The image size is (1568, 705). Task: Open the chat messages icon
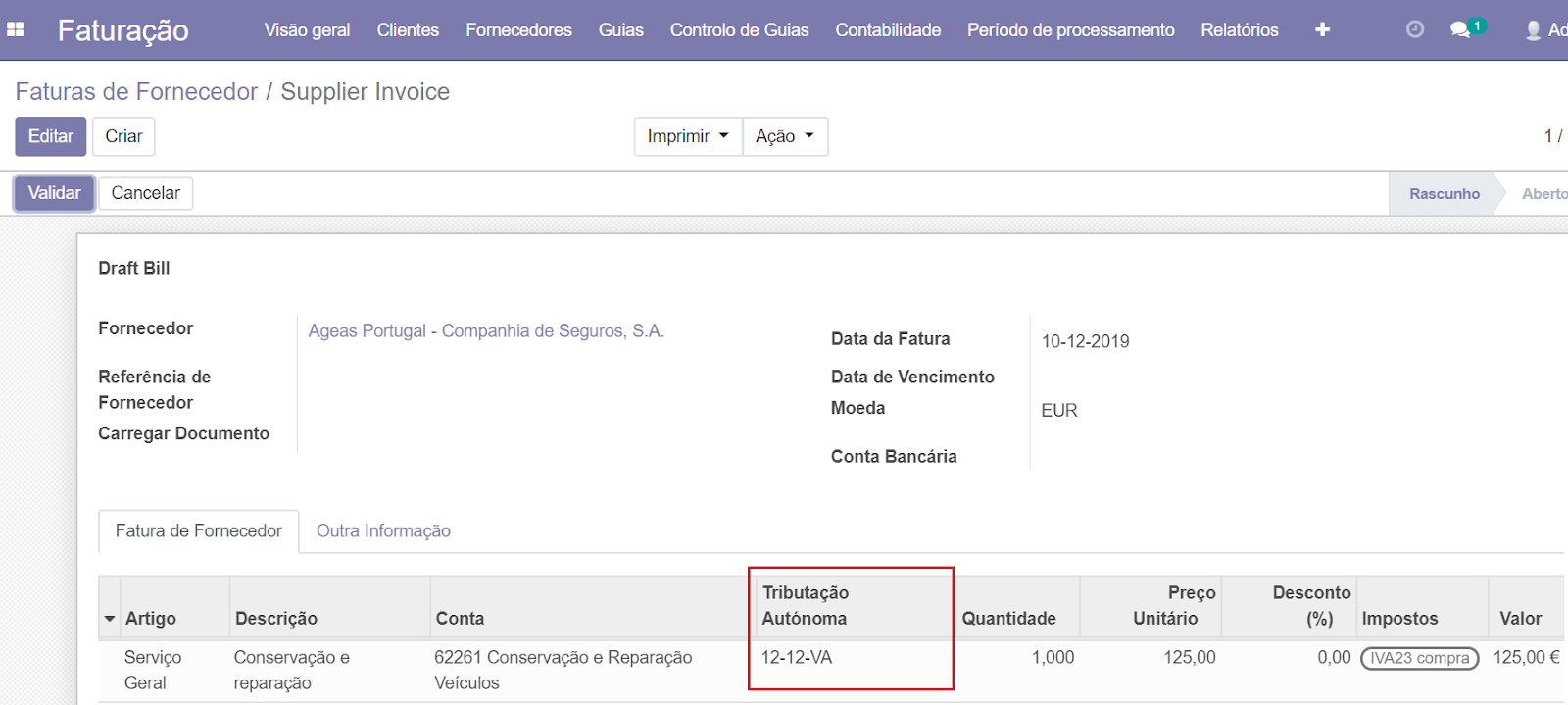coord(1461,29)
